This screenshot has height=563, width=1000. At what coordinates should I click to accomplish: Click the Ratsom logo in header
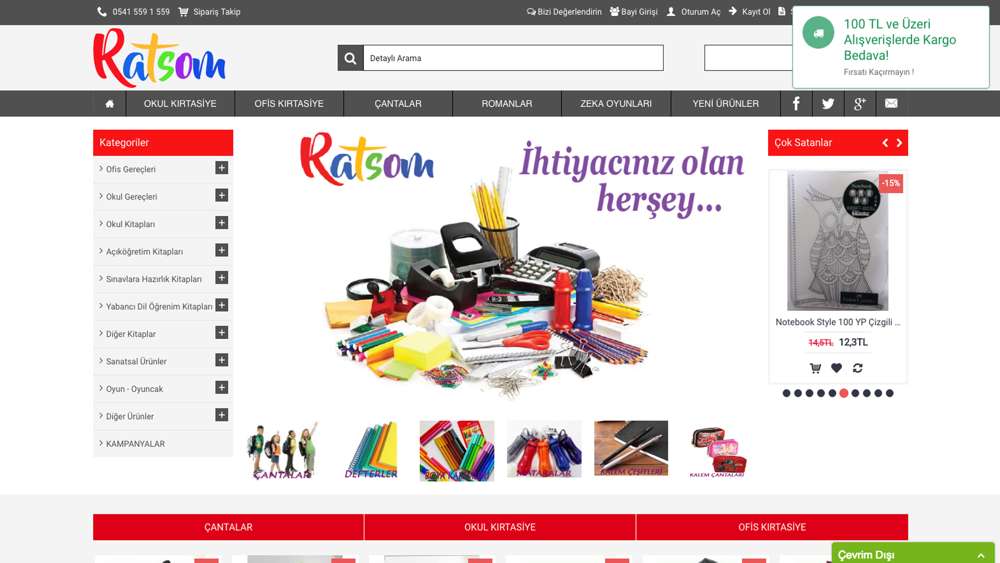159,57
